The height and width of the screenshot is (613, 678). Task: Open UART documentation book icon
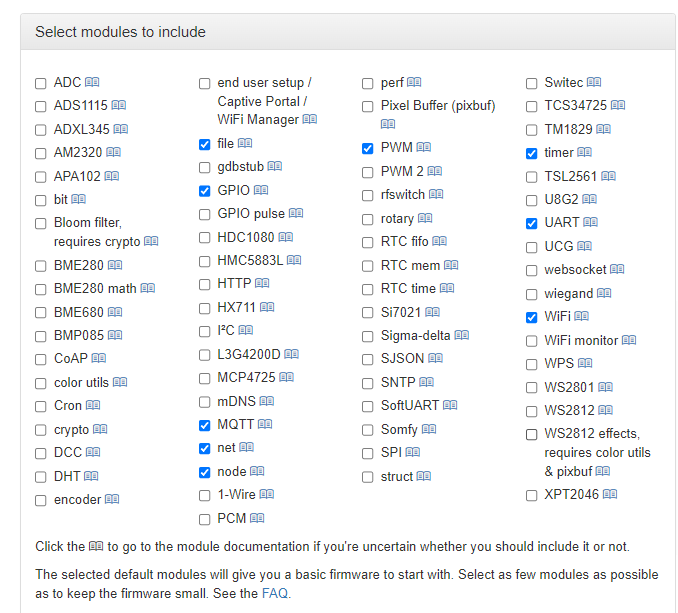click(x=590, y=222)
